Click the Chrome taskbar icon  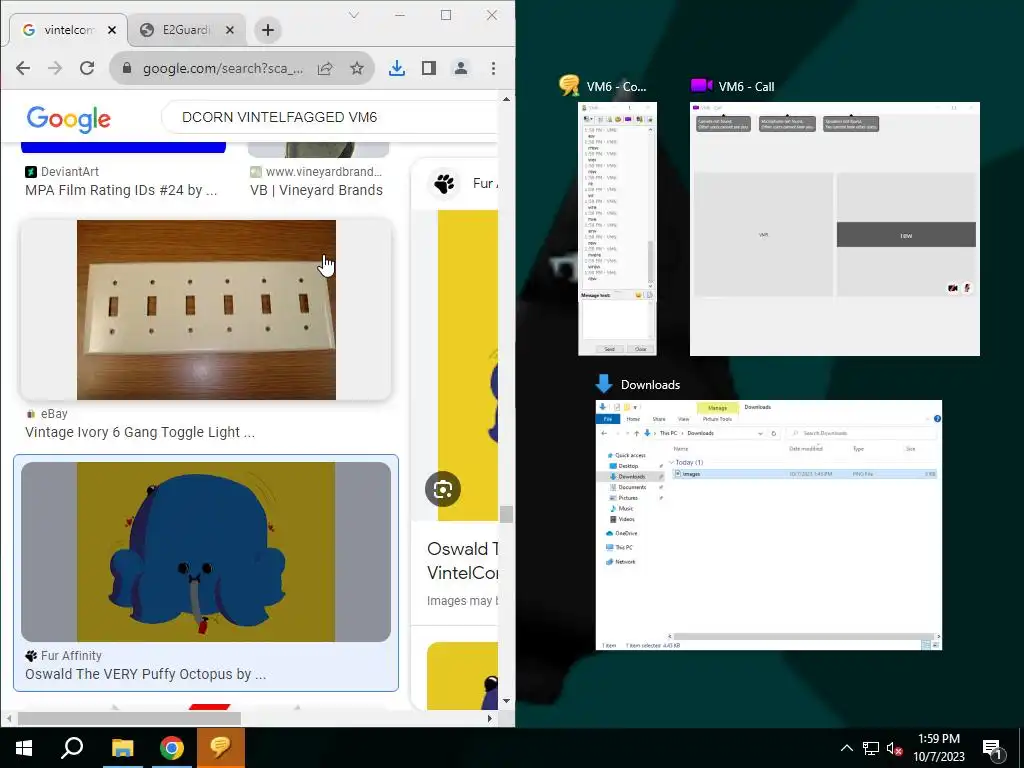pyautogui.click(x=172, y=748)
